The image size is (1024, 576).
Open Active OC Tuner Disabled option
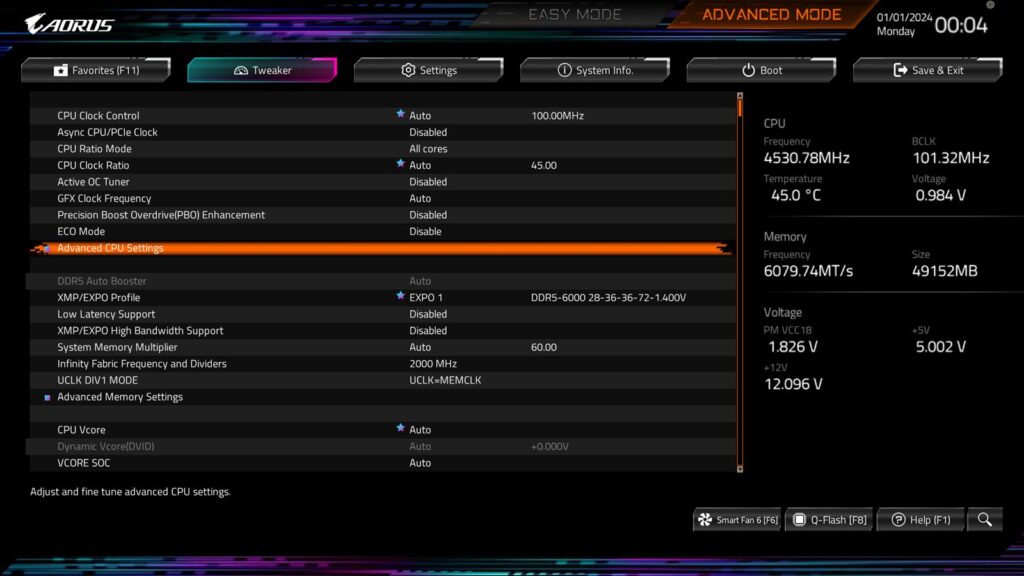[x=428, y=182]
